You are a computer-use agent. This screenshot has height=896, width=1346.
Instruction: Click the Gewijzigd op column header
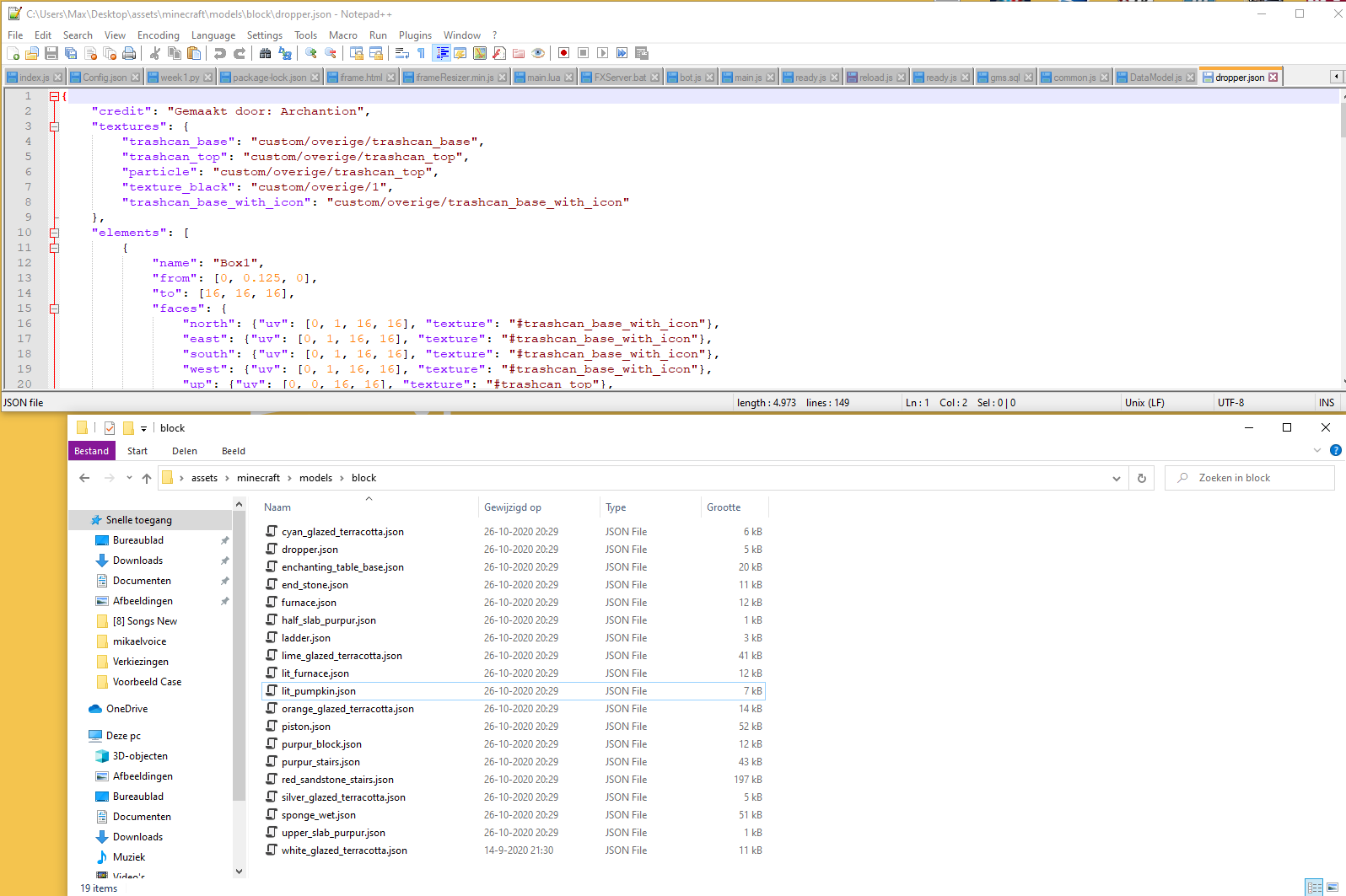coord(513,507)
